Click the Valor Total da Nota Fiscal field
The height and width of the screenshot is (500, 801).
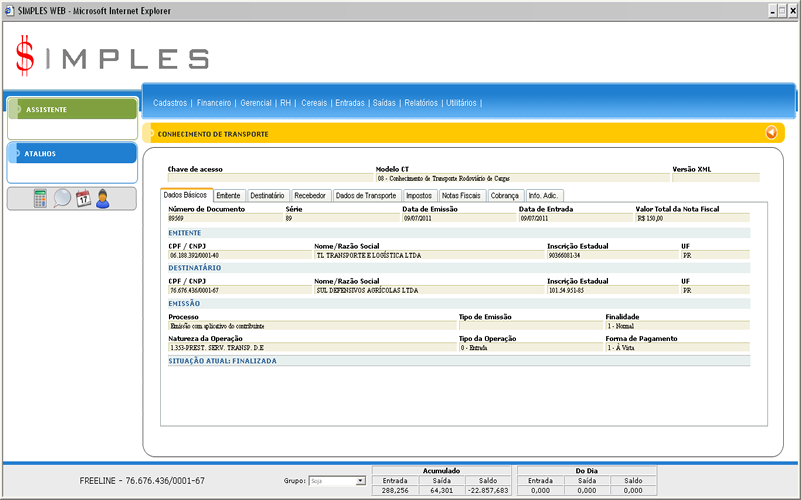click(693, 218)
